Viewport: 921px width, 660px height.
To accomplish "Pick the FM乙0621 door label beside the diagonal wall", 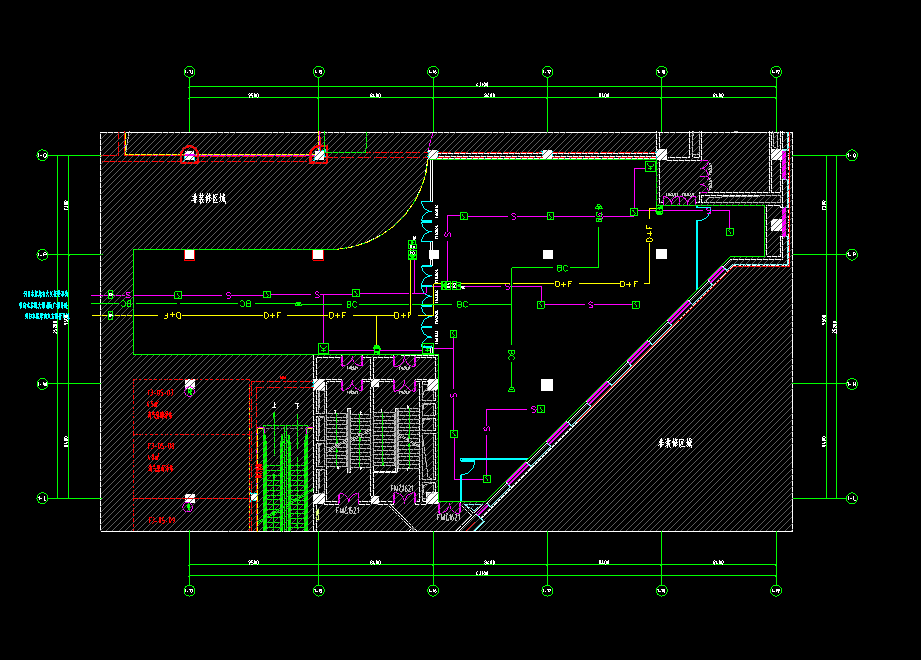I will pos(447,517).
